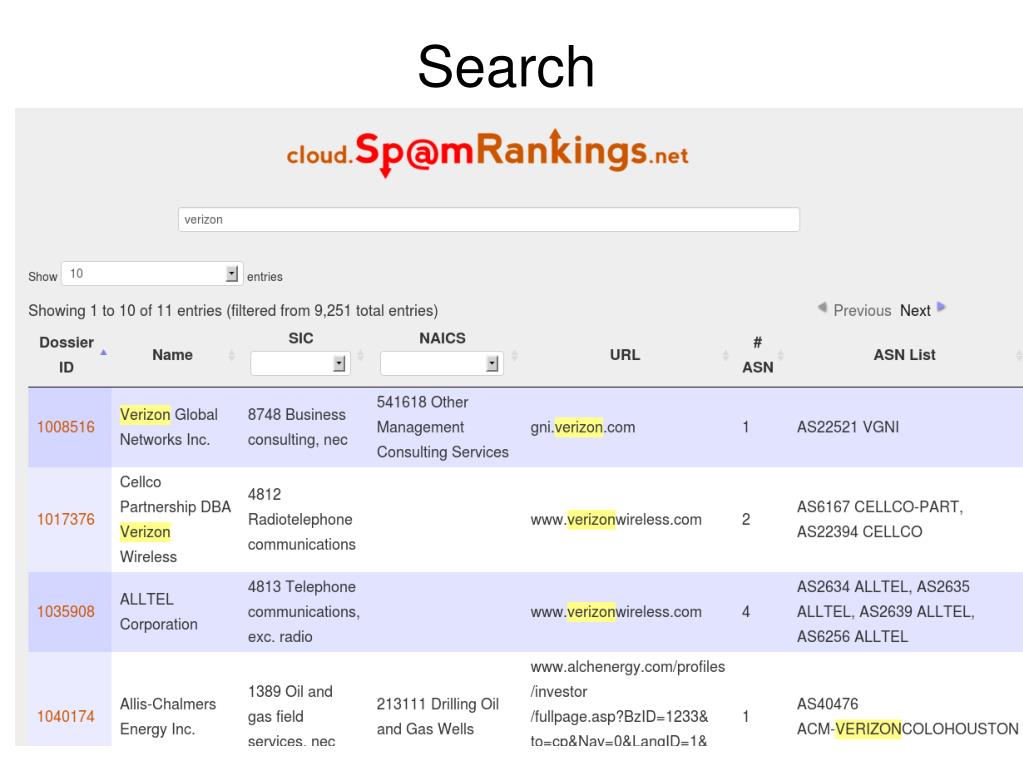Click the Verizon Global Networks Inc. name
Image resolution: width=1023 pixels, height=767 pixels.
point(169,427)
